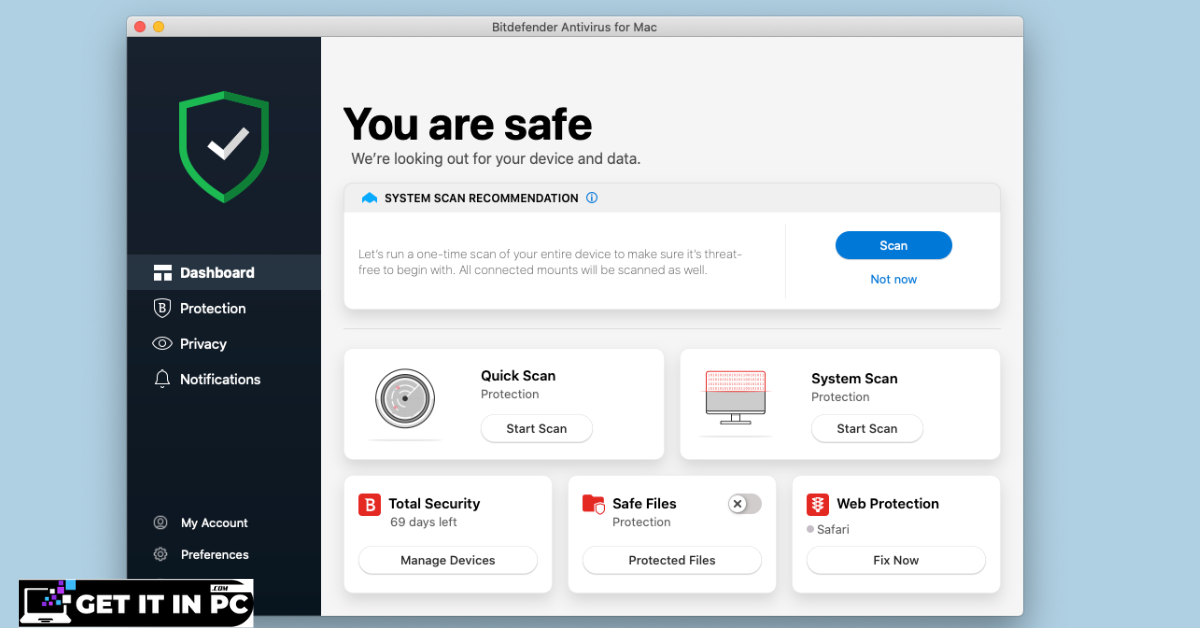The width and height of the screenshot is (1200, 628).
Task: Click Fix Now for Web Protection
Action: click(896, 560)
